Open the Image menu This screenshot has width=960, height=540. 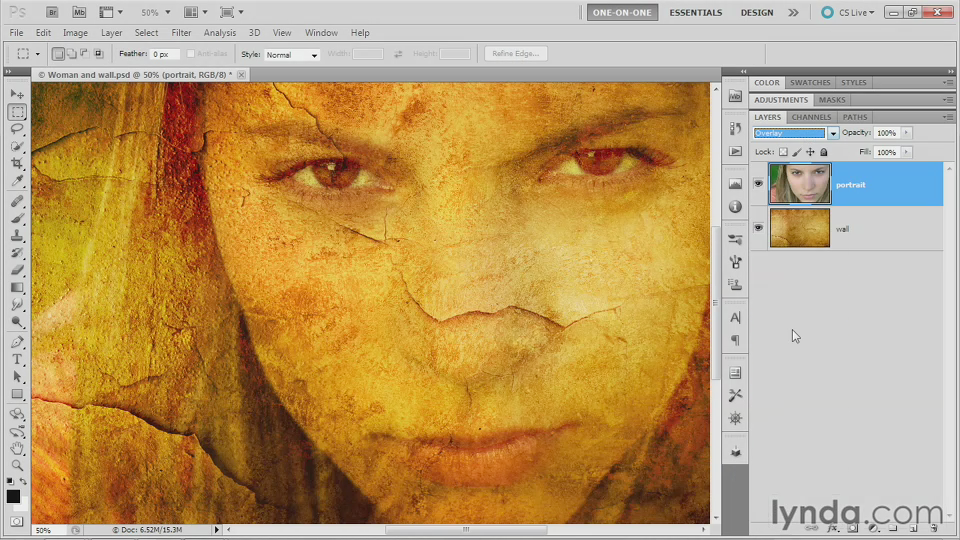(75, 32)
